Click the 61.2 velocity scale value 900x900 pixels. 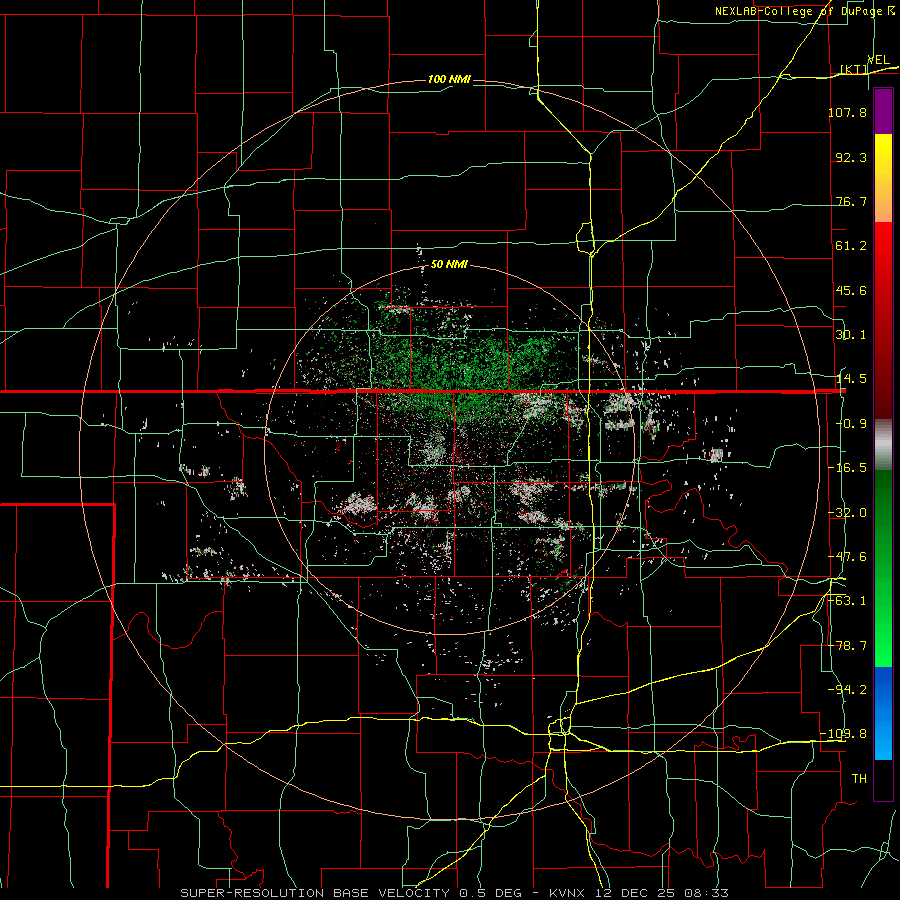click(x=851, y=246)
